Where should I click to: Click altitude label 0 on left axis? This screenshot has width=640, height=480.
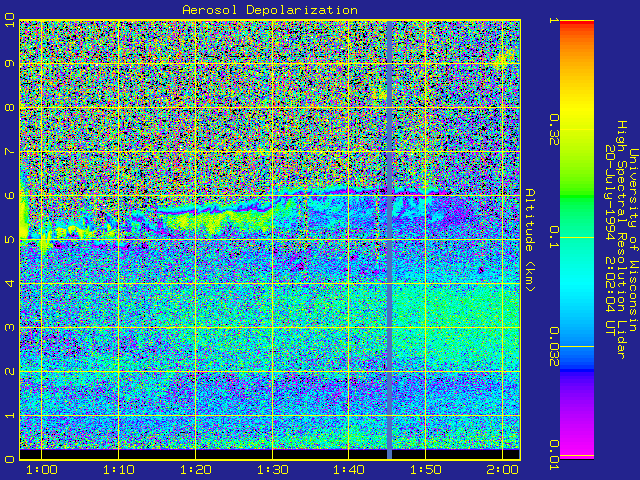point(9,459)
